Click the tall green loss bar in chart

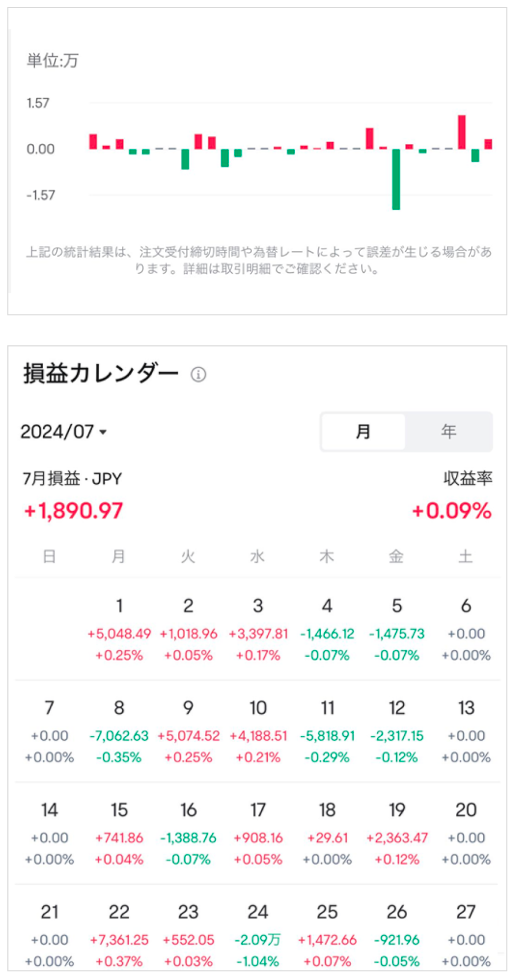(x=396, y=179)
